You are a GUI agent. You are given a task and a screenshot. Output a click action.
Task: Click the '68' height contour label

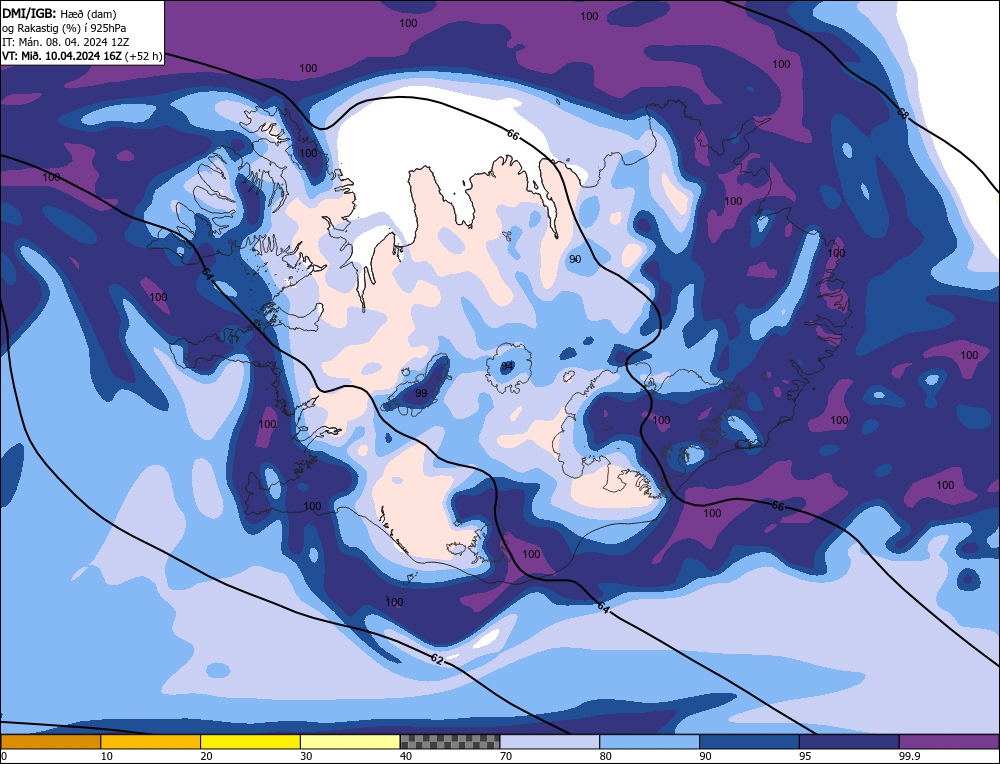coord(902,114)
